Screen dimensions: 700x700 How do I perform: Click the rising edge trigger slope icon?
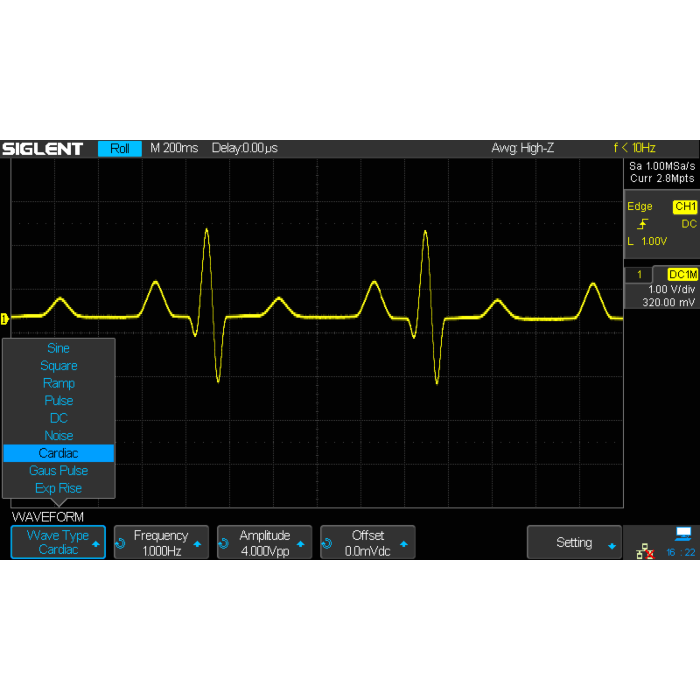[641, 225]
